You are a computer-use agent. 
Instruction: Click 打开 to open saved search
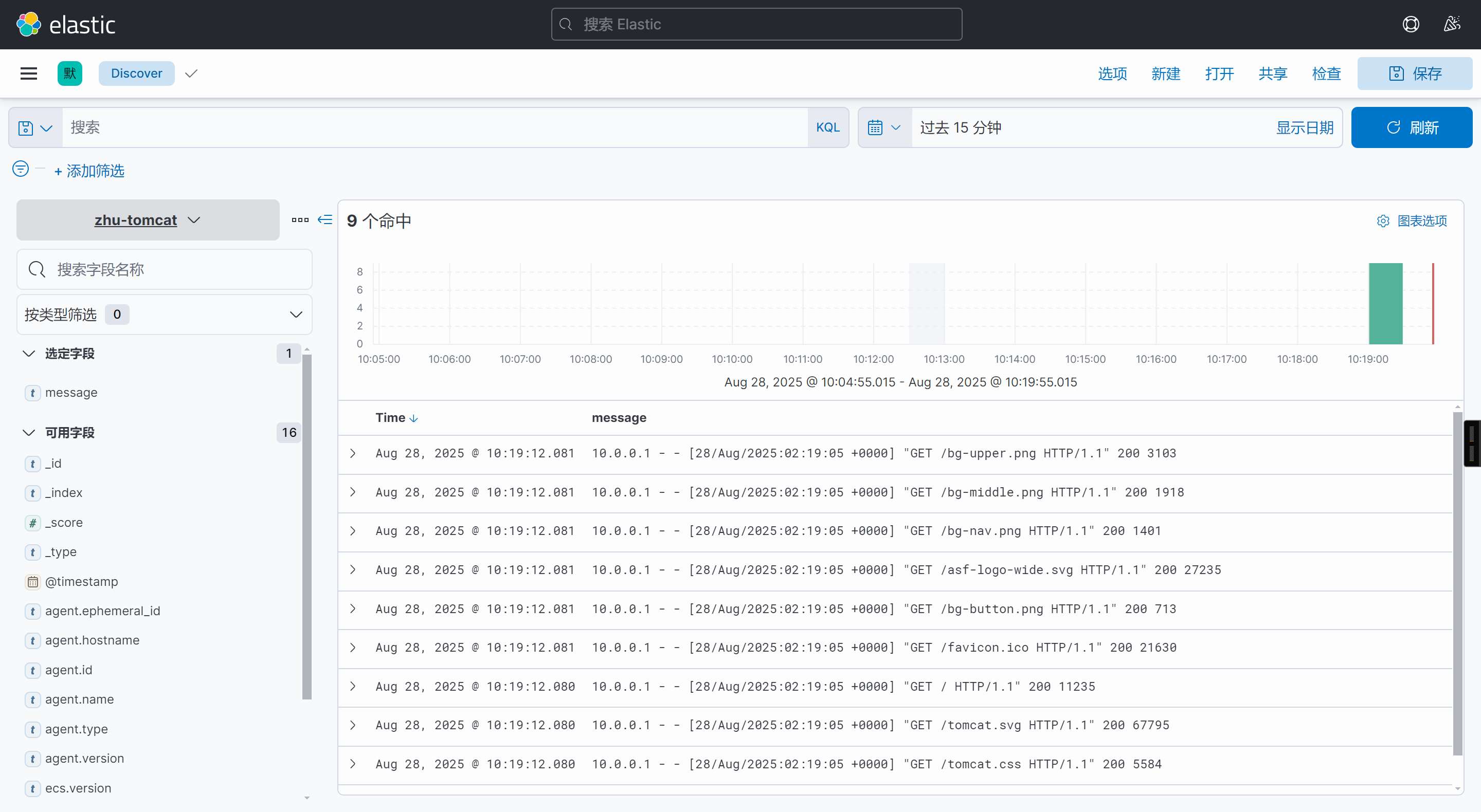point(1219,73)
